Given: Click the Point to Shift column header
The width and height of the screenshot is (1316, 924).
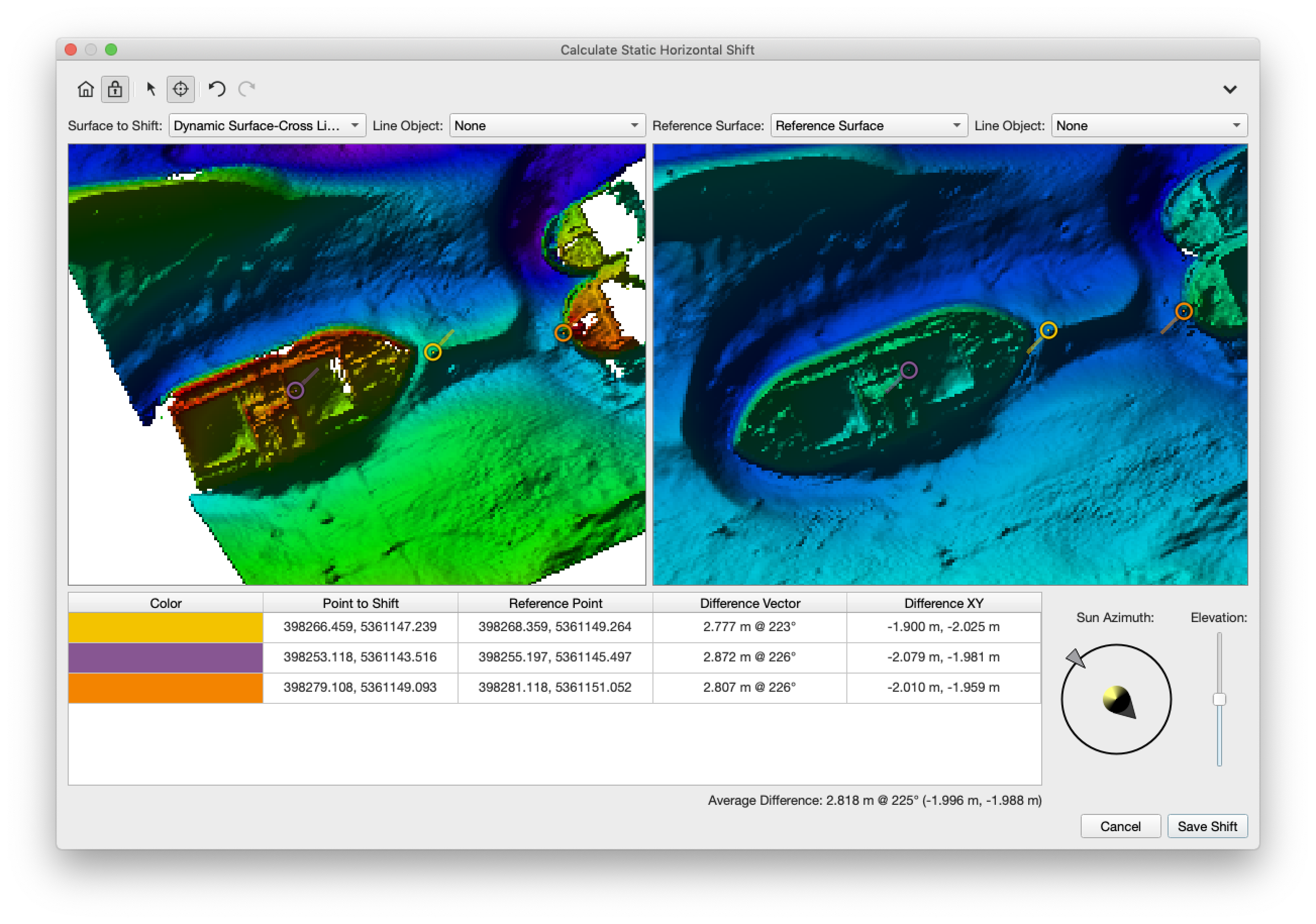Looking at the screenshot, I should 360,603.
